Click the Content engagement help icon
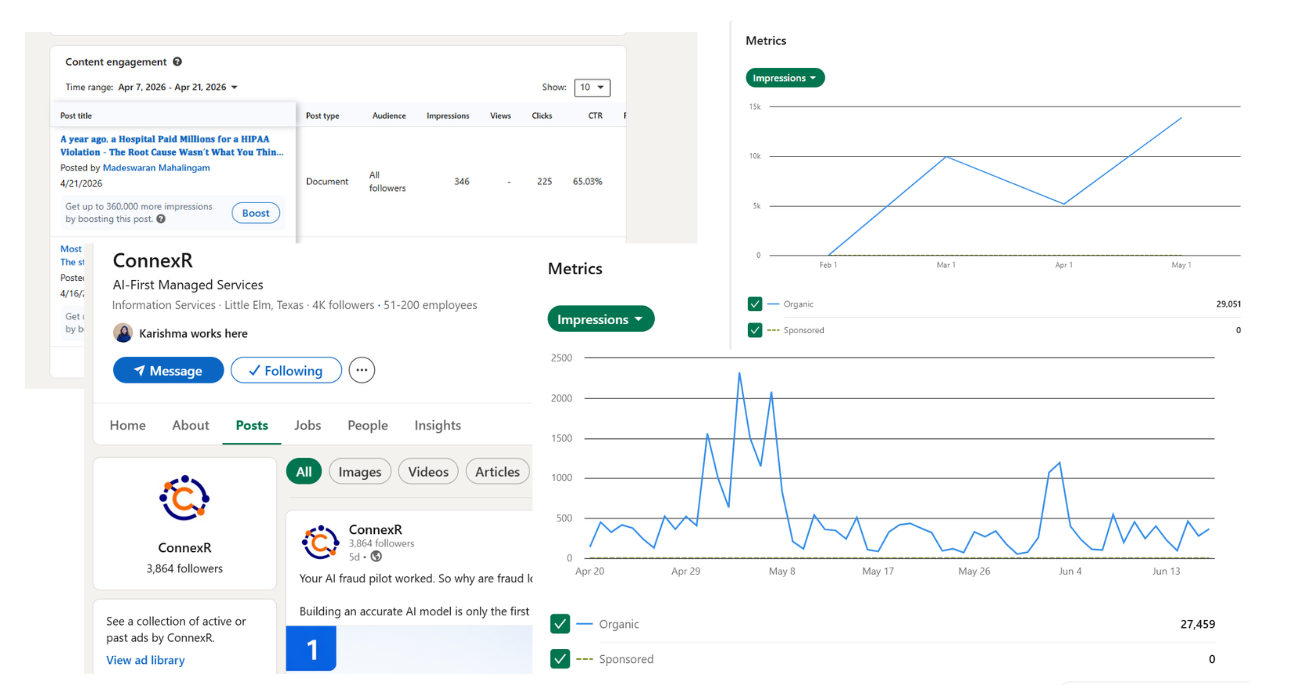 [x=177, y=62]
